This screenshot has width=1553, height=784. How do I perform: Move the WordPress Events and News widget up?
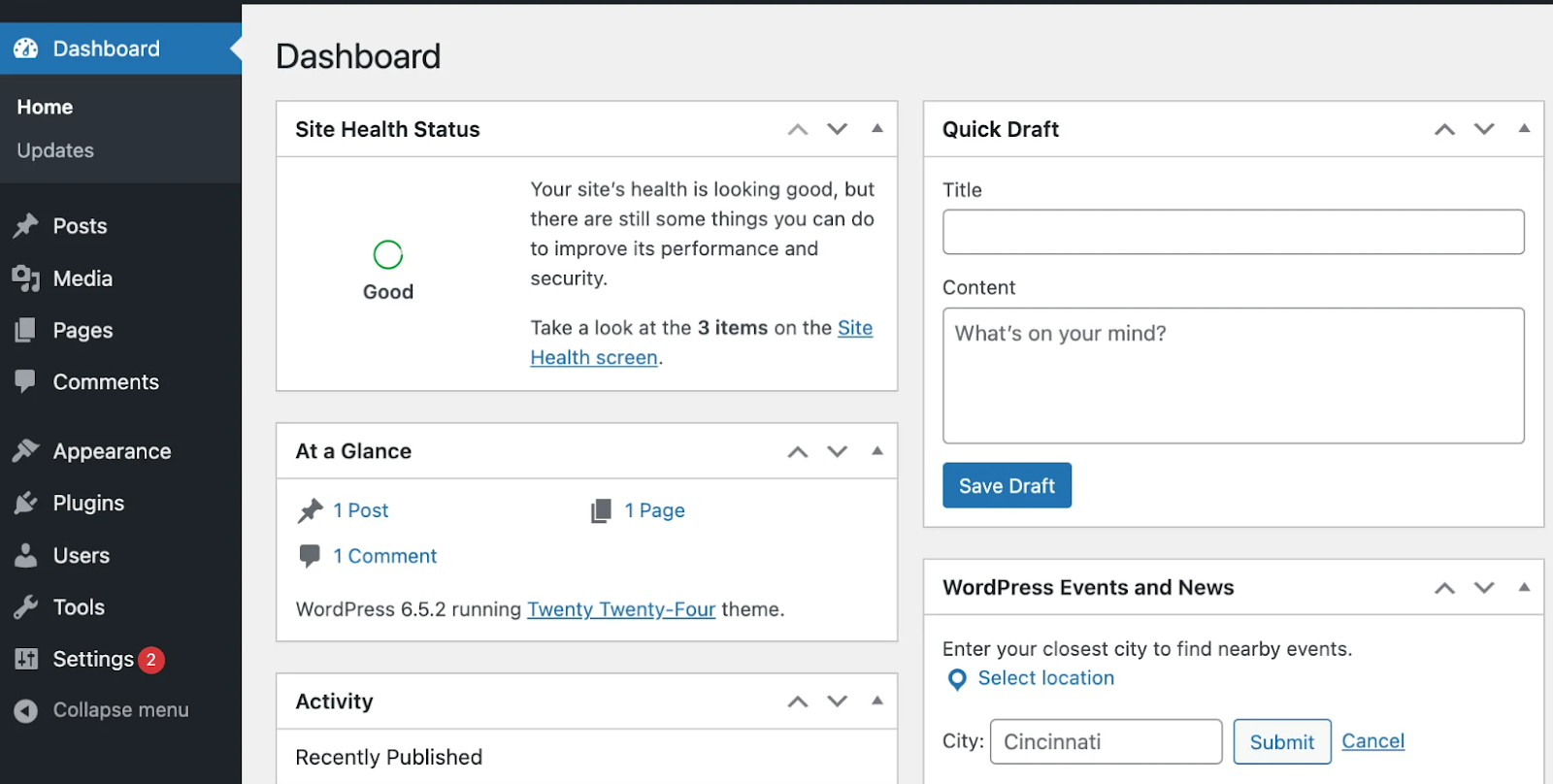1444,588
